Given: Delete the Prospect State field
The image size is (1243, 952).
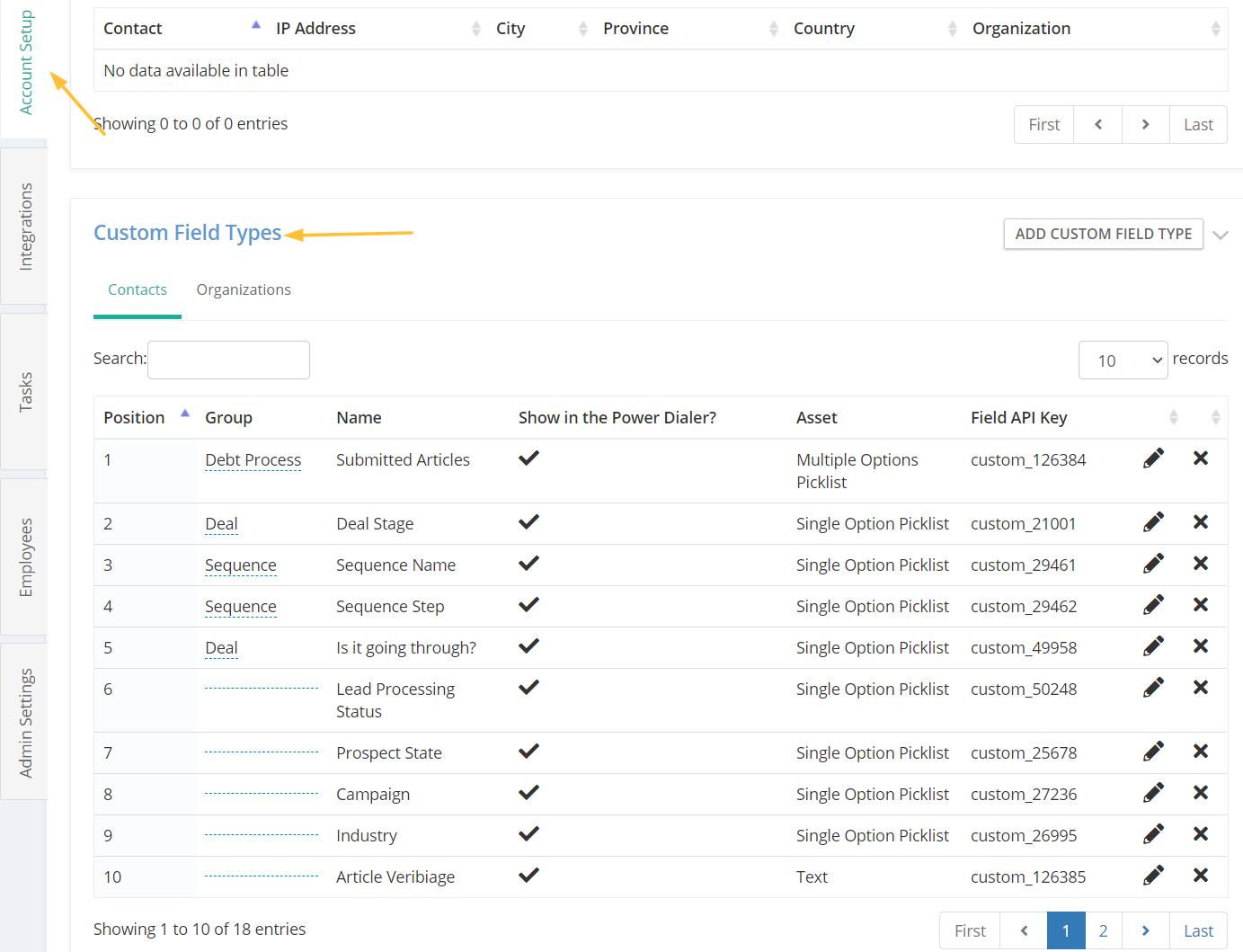Looking at the screenshot, I should click(1200, 752).
